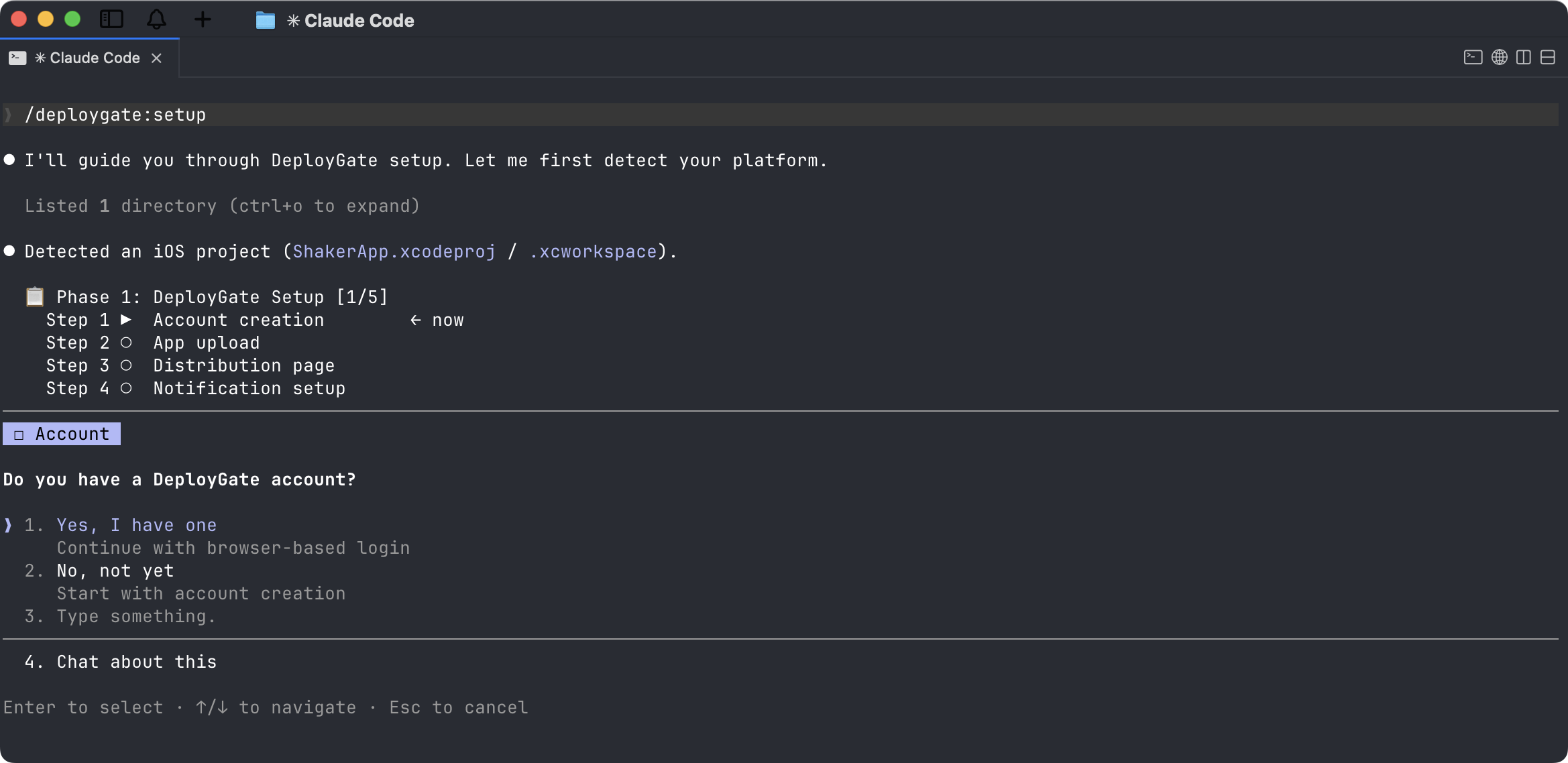
Task: Click the red close window button
Action: (19, 19)
